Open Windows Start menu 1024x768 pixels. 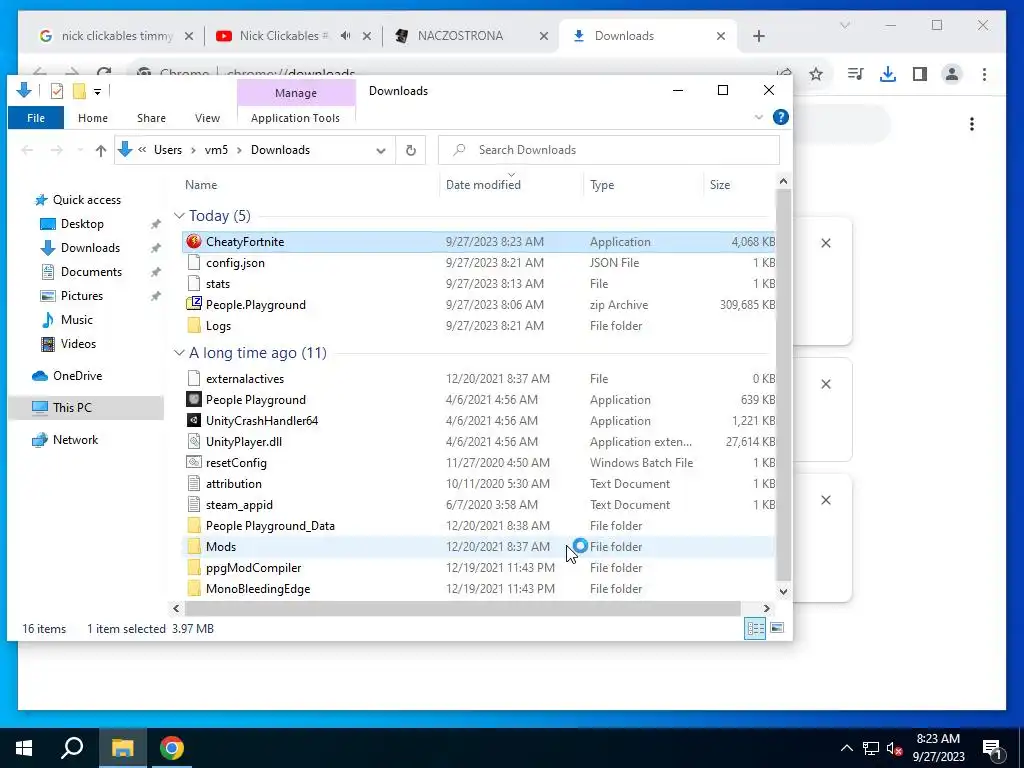(x=24, y=748)
